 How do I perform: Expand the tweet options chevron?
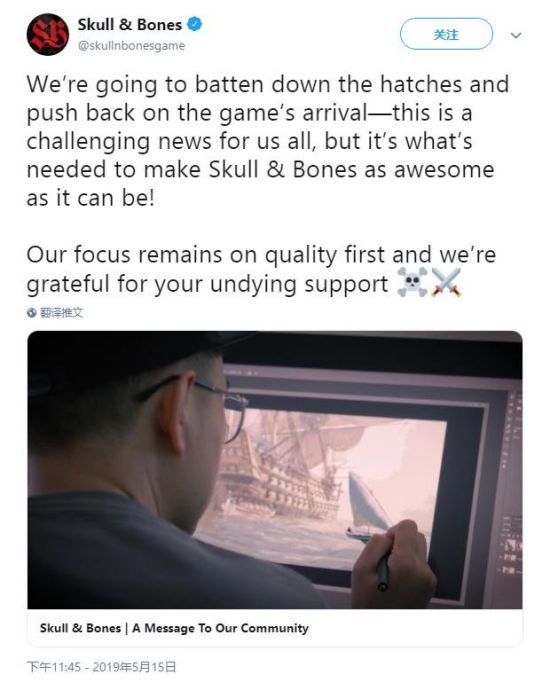pyautogui.click(x=516, y=35)
